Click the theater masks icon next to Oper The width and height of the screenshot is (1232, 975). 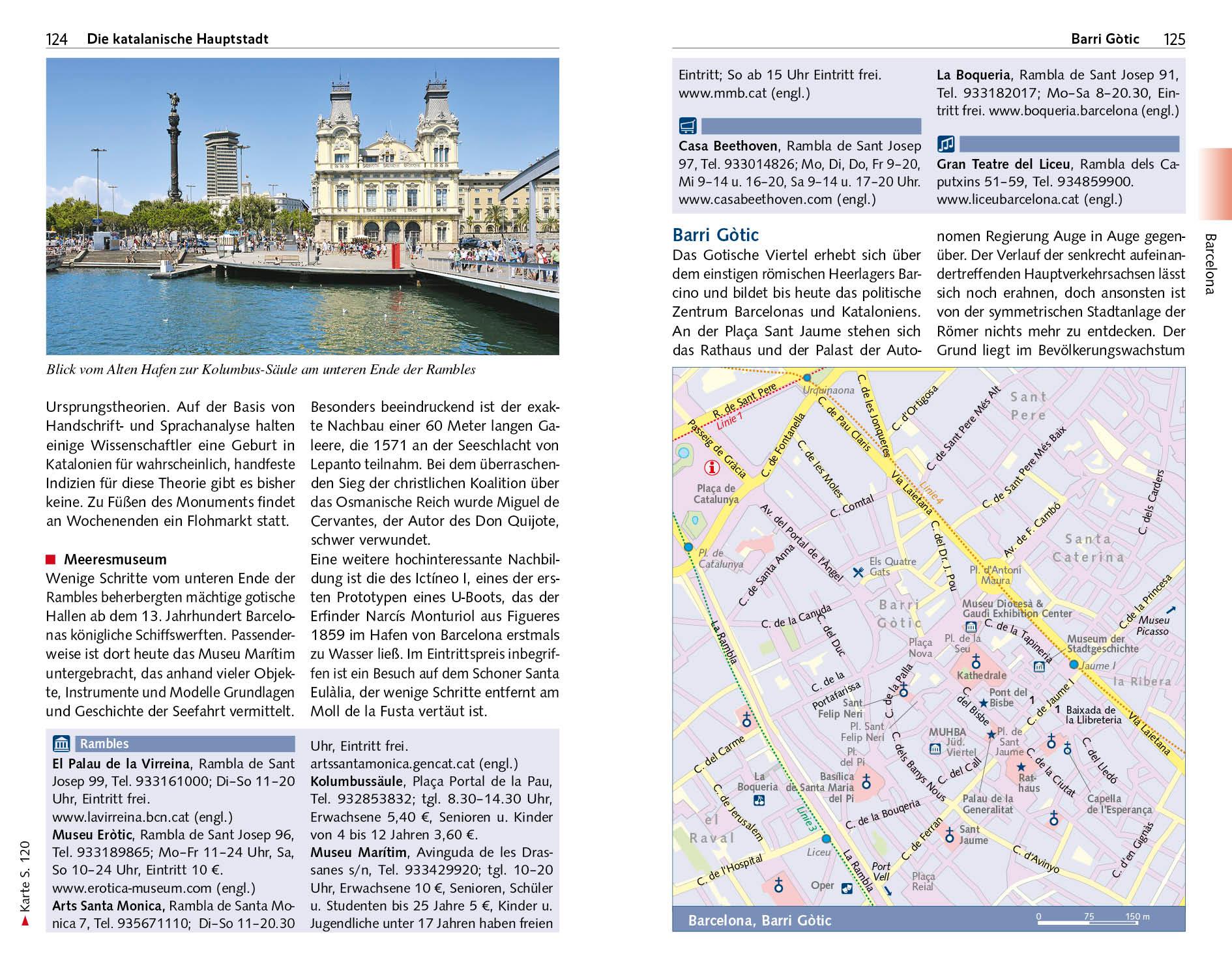pos(847,887)
